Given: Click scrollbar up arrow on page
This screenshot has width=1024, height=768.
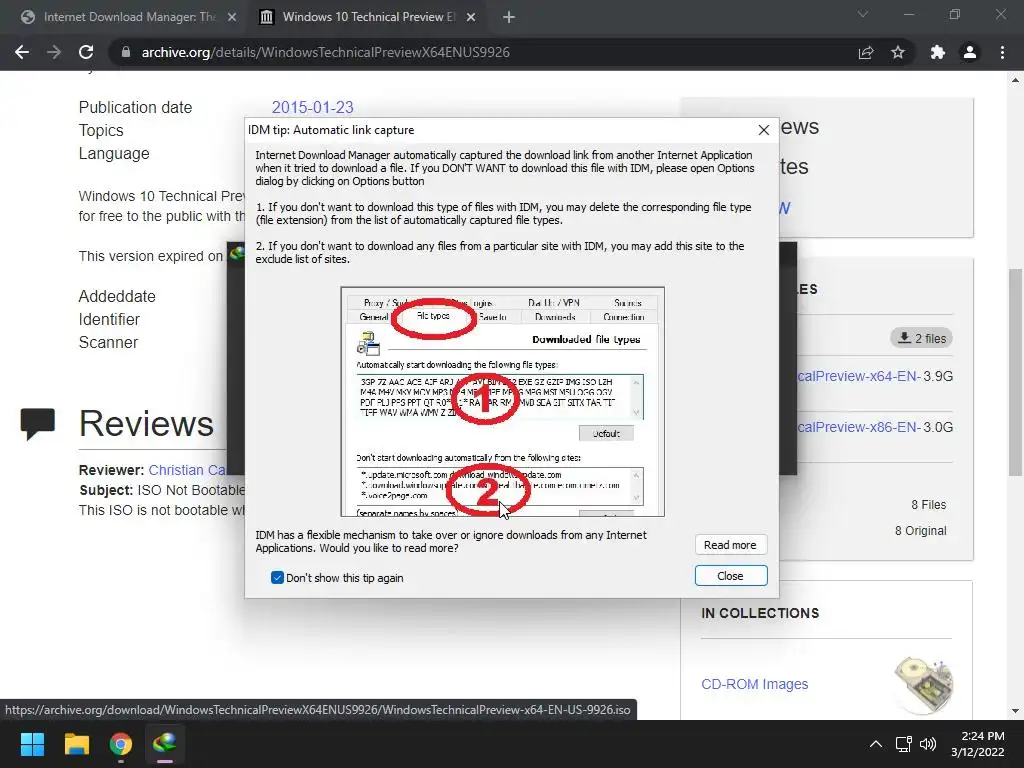Looking at the screenshot, I should (1015, 80).
